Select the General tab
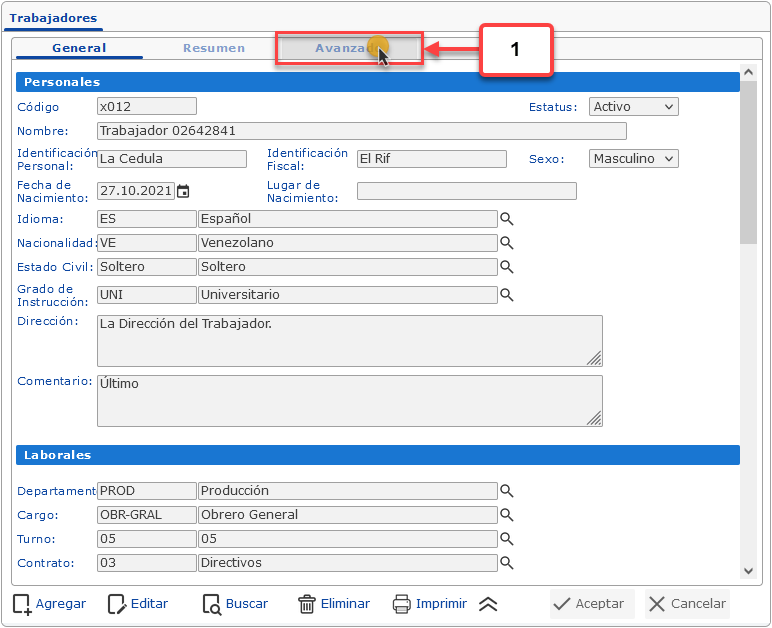Viewport: 772px width, 628px height. (x=79, y=48)
